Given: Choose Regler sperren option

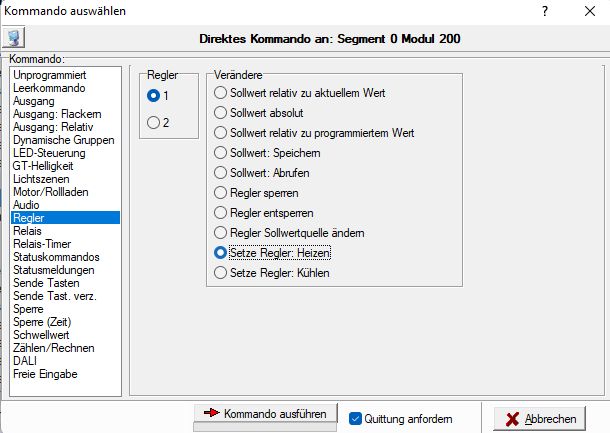Looking at the screenshot, I should click(221, 193).
